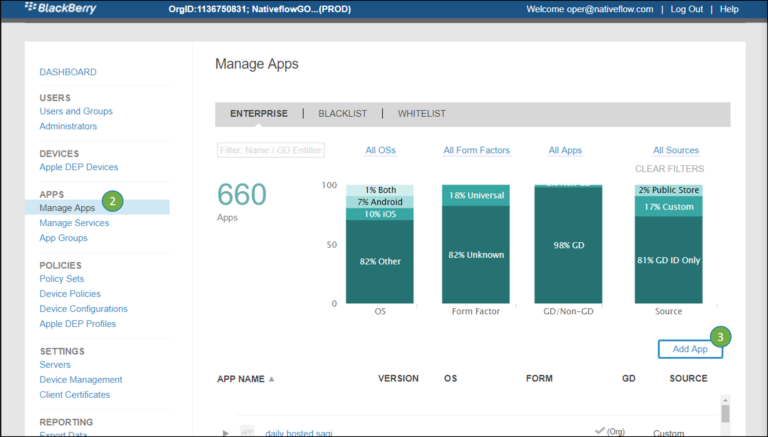Select 1% Both bar segment
The height and width of the screenshot is (437, 768).
380,190
